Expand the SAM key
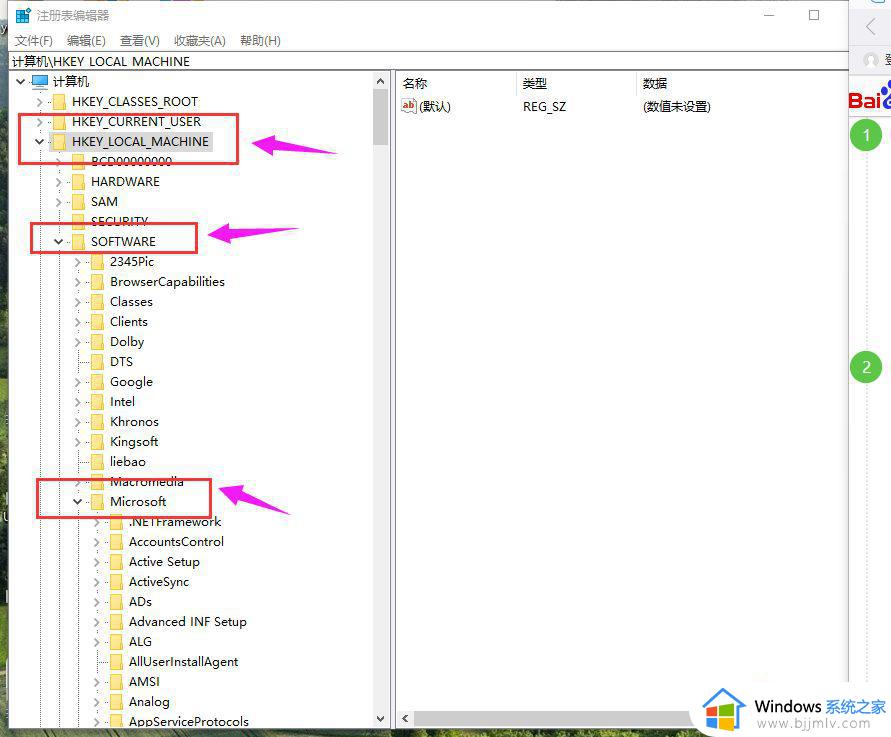Image resolution: width=891 pixels, height=737 pixels. [59, 202]
